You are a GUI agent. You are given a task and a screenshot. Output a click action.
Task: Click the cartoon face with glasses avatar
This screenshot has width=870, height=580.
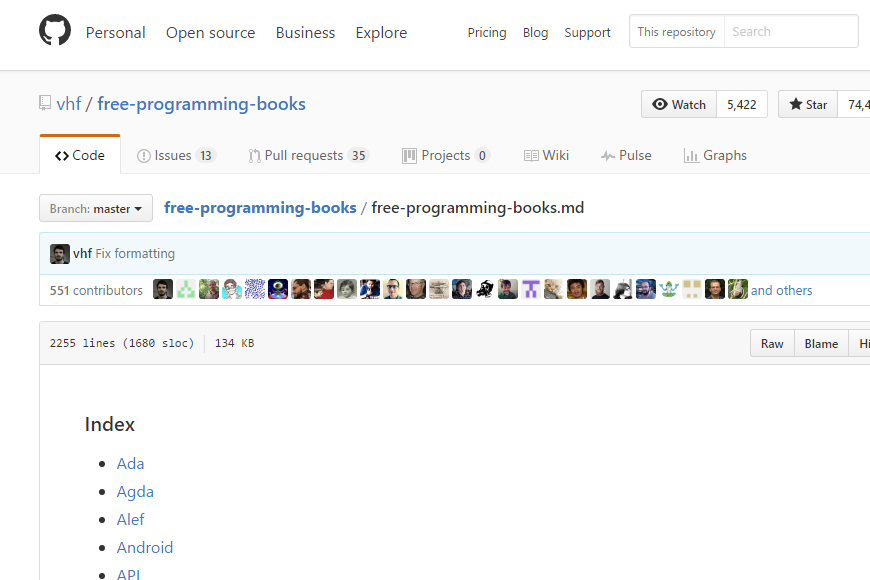click(x=232, y=289)
